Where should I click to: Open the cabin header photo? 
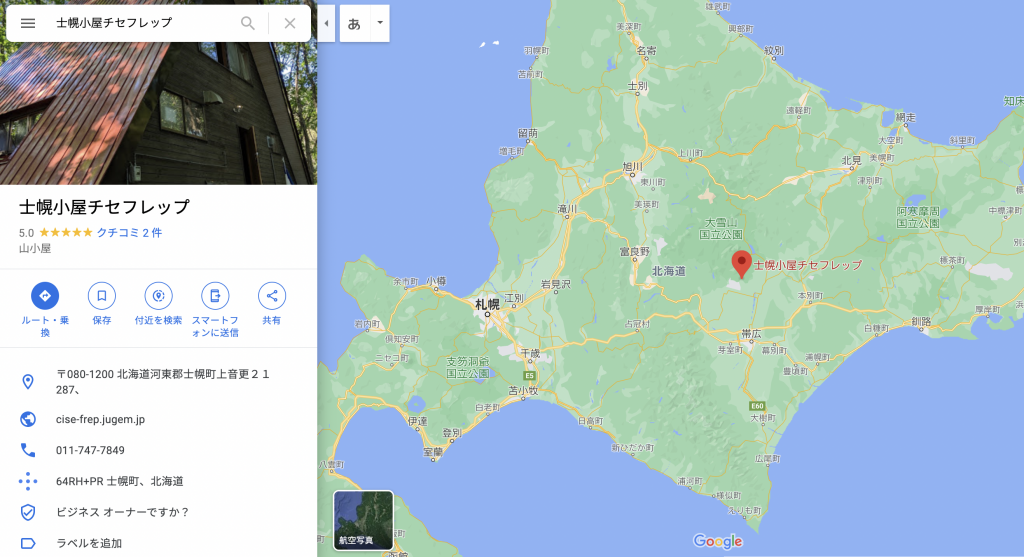point(158,110)
